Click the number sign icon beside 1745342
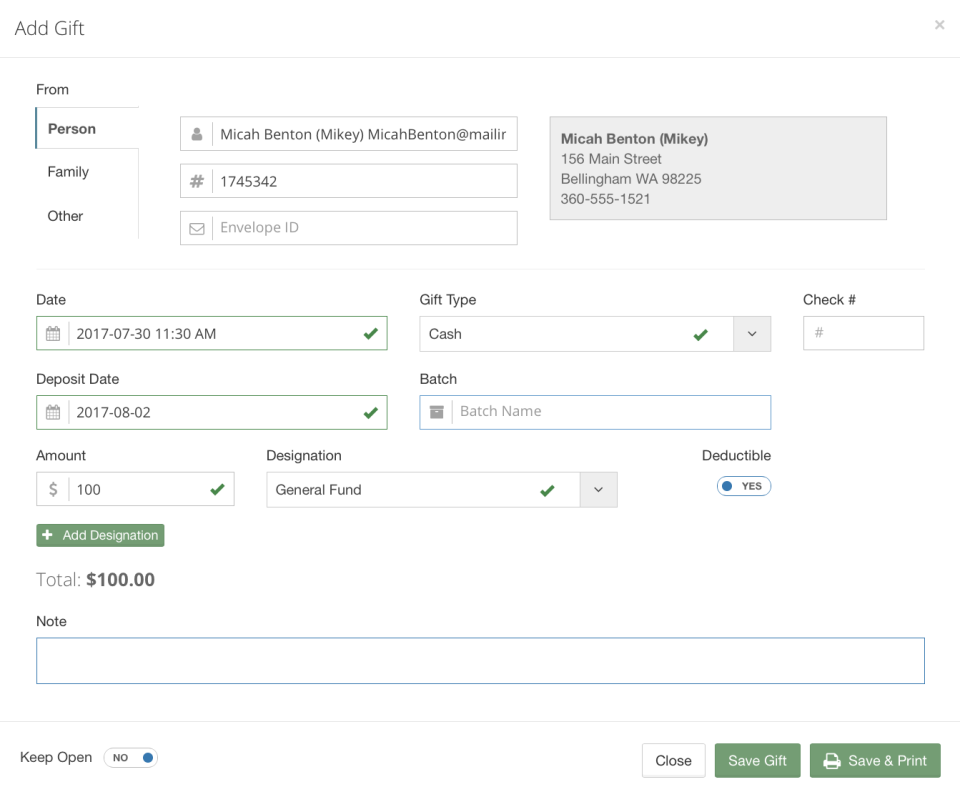The image size is (960, 797). [x=197, y=180]
